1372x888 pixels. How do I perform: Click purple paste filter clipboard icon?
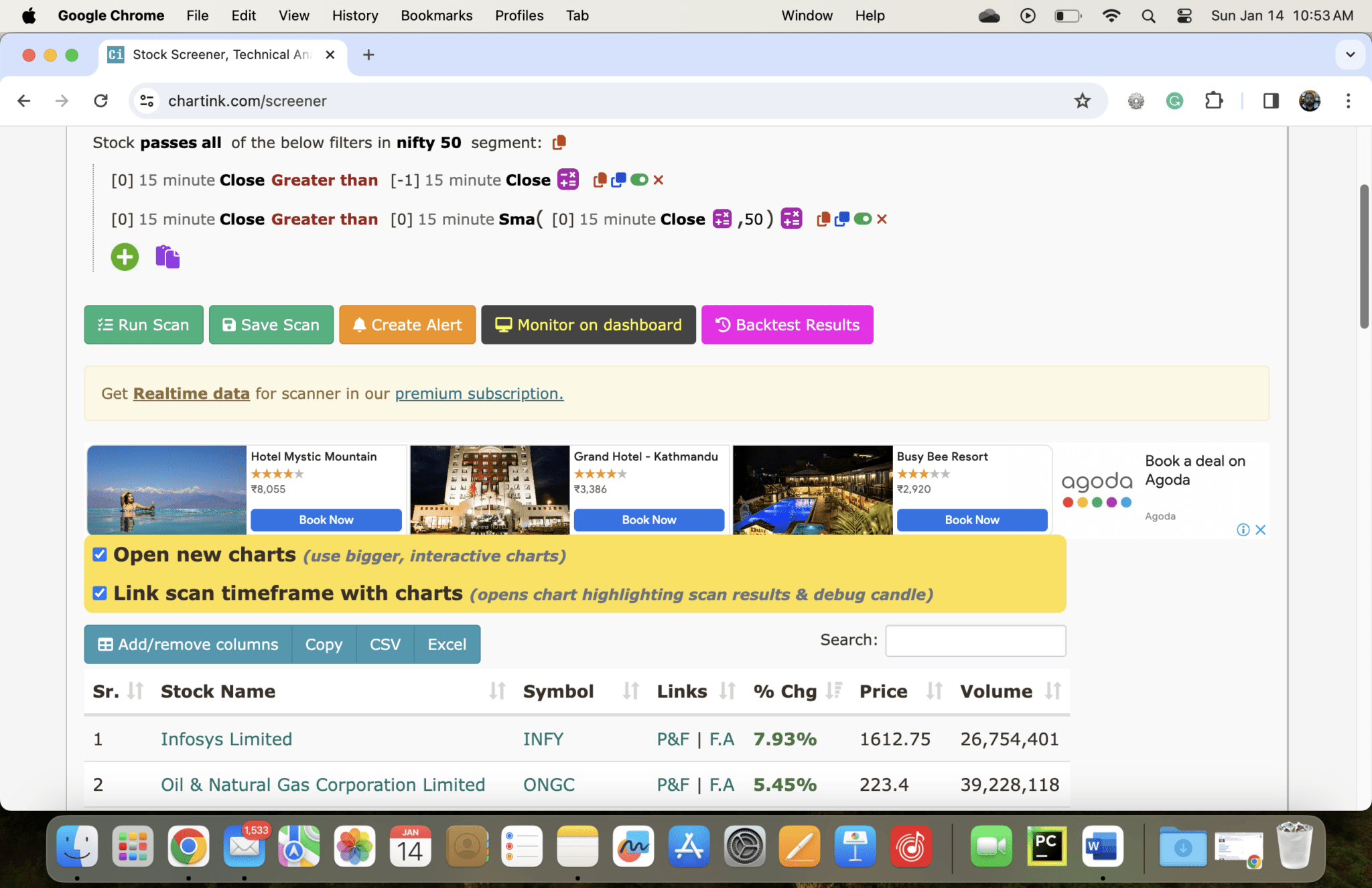pos(167,257)
